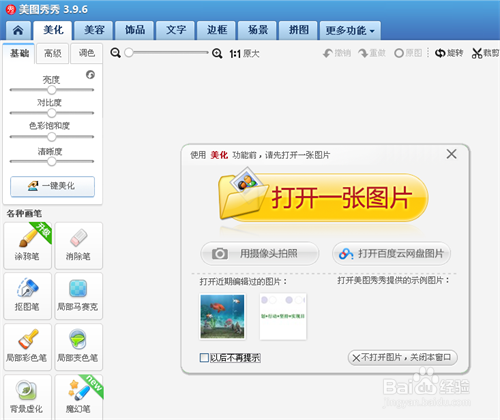Image resolution: width=500 pixels, height=420 pixels.
Task: Select the 背景虚化 background blur tool
Action: click(x=27, y=397)
